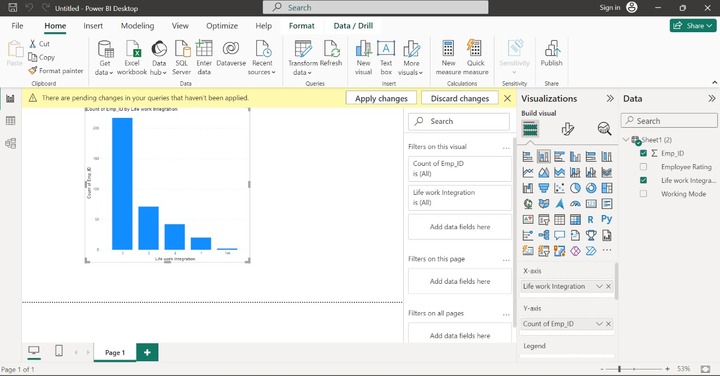Click the Text box ribbon button
720x376 pixels.
click(x=386, y=58)
